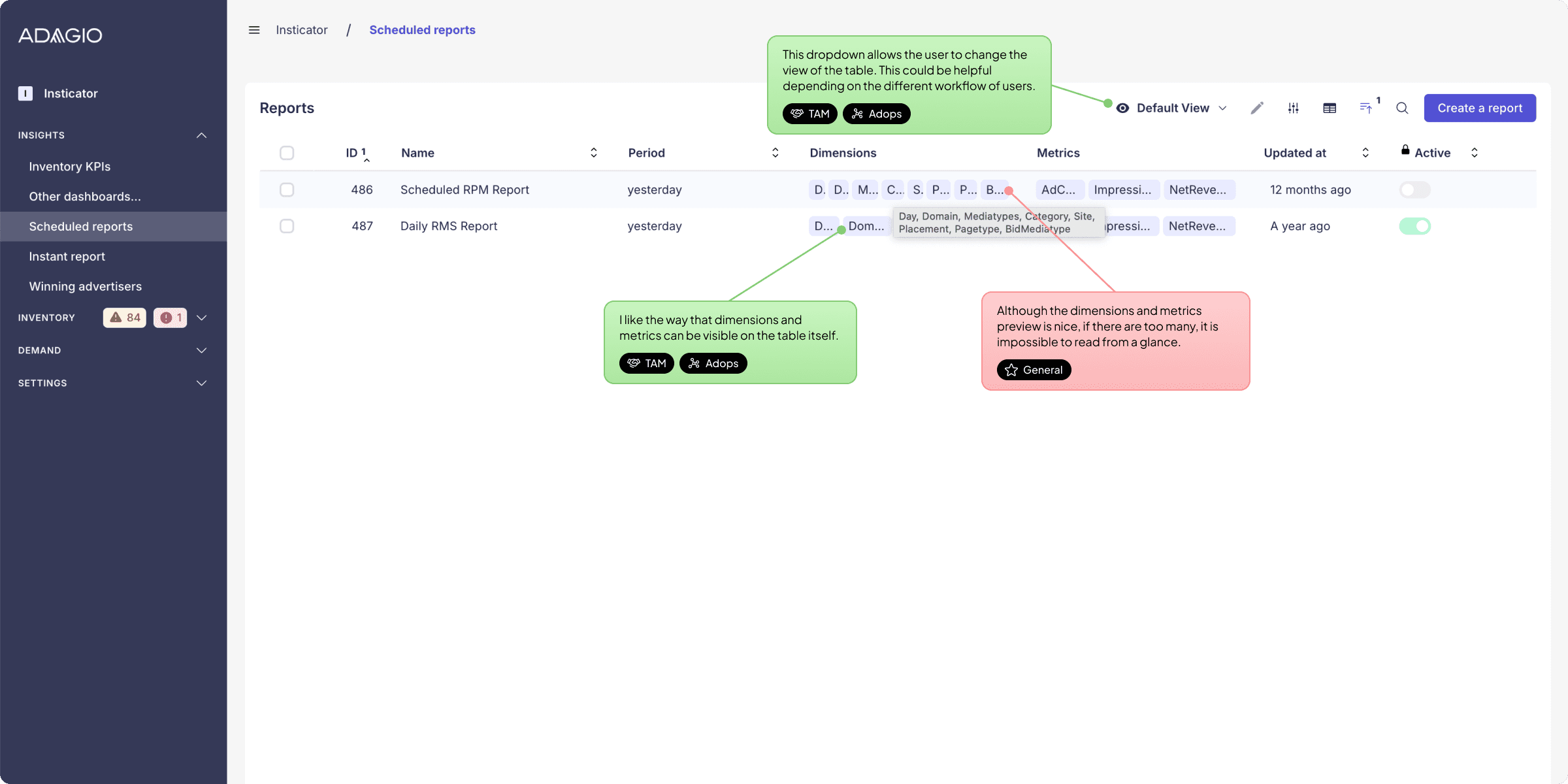Sort by the Updated at column
The height and width of the screenshot is (784, 1568).
(1365, 153)
